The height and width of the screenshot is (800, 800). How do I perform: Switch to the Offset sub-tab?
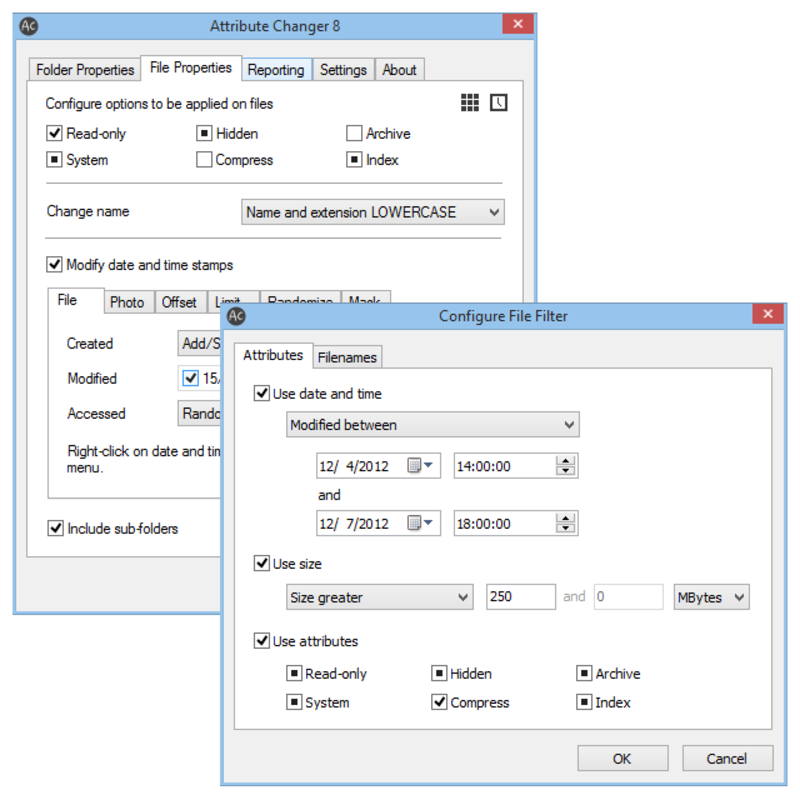pyautogui.click(x=179, y=302)
